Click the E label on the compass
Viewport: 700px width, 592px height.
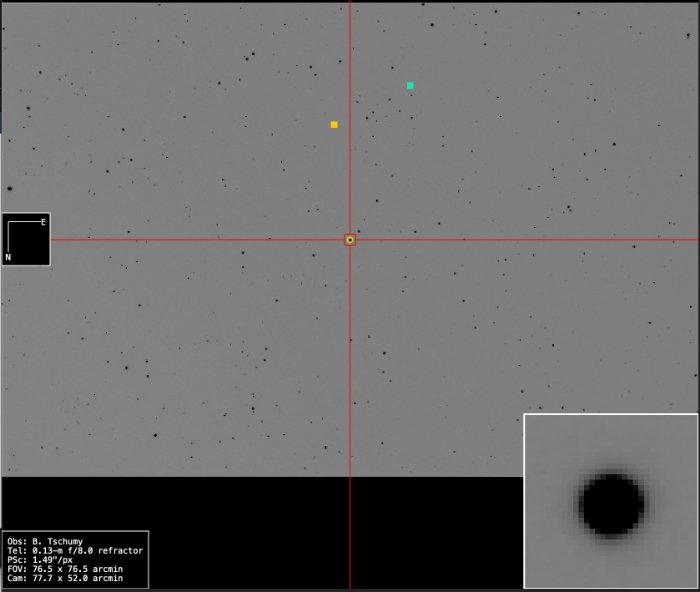point(43,222)
